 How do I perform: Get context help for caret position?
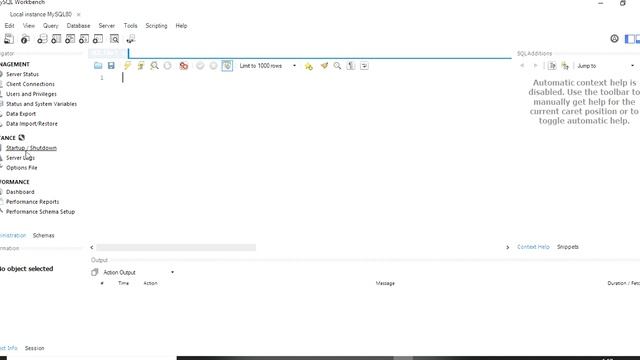[565, 66]
